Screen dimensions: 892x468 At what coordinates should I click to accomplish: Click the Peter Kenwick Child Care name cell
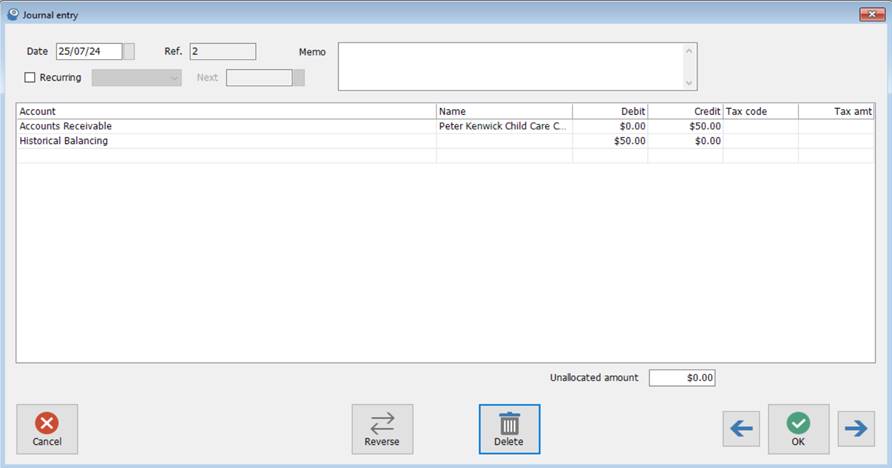(x=505, y=126)
